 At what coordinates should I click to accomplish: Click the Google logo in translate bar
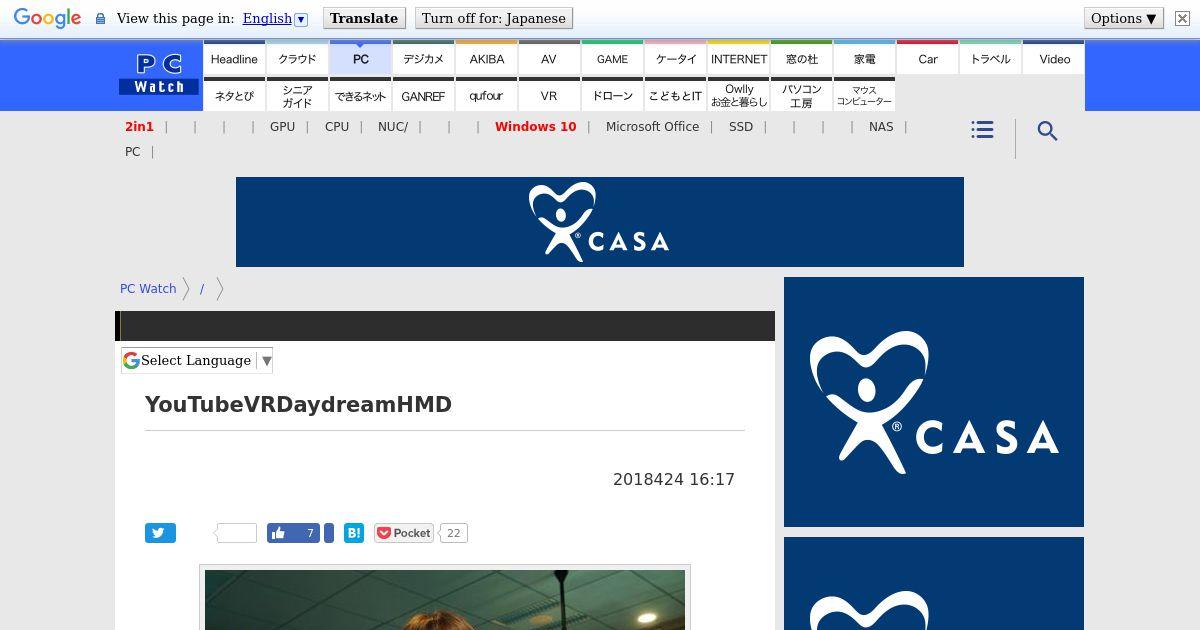coord(47,18)
